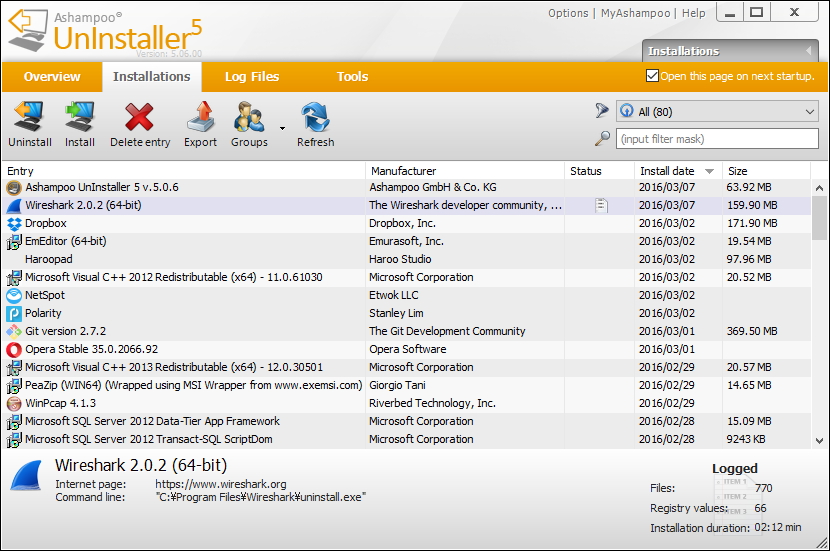This screenshot has height=551, width=830.
Task: Go to the Tools tab
Action: click(352, 77)
